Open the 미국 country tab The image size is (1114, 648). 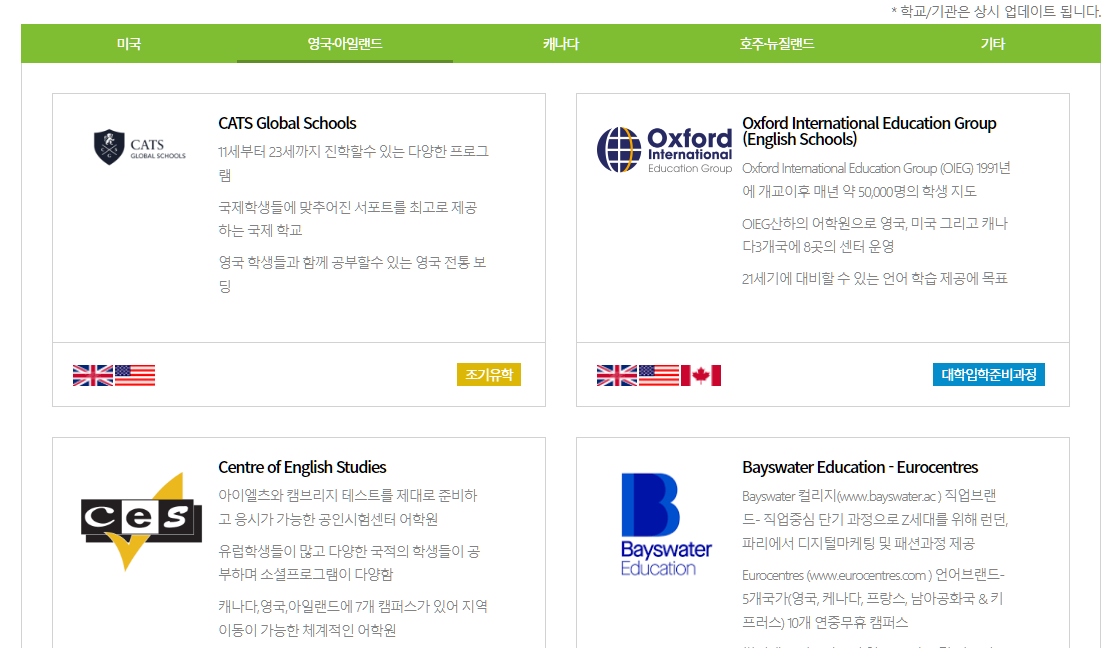(129, 44)
